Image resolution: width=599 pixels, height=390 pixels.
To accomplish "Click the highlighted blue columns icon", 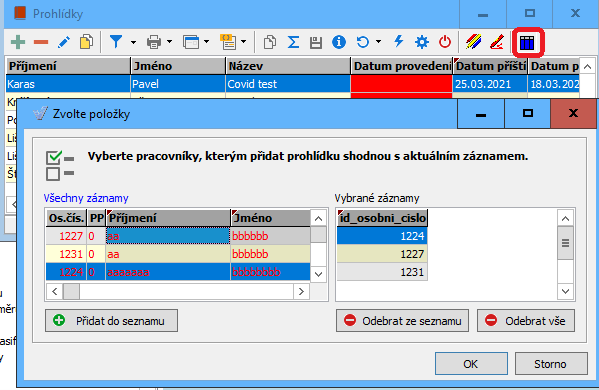I will 527,42.
